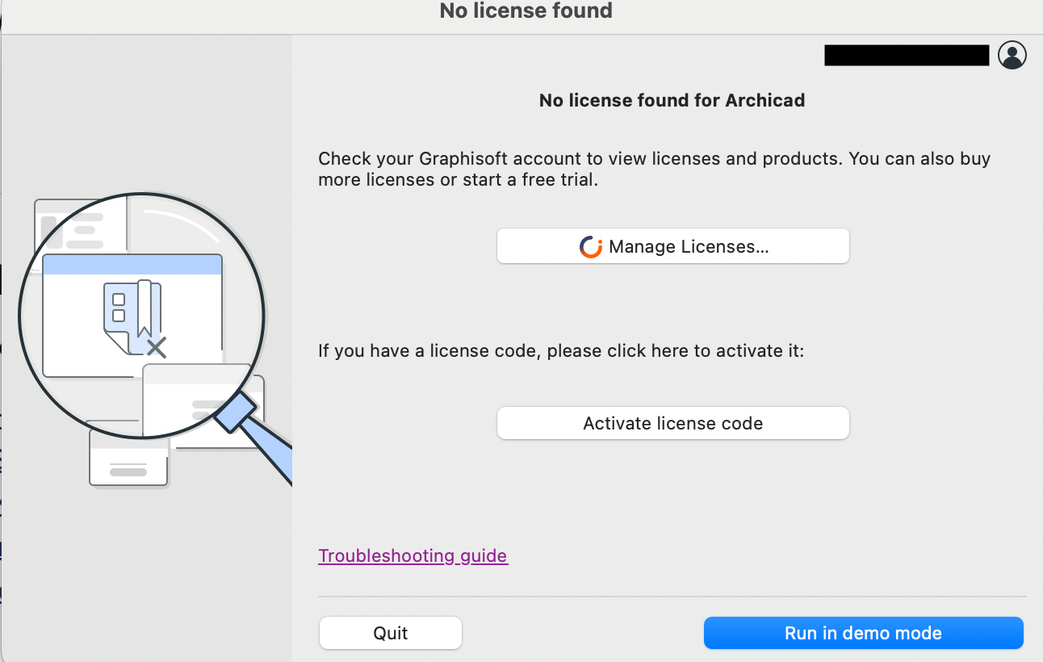Start Archicad with Run in demo mode
Viewport: 1043px width, 662px height.
point(863,633)
